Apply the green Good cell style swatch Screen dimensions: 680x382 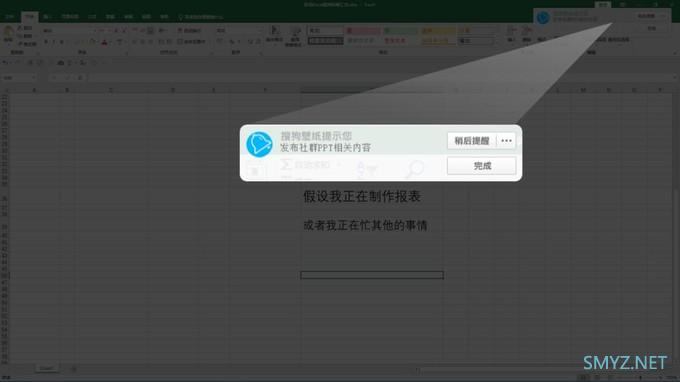(401, 31)
